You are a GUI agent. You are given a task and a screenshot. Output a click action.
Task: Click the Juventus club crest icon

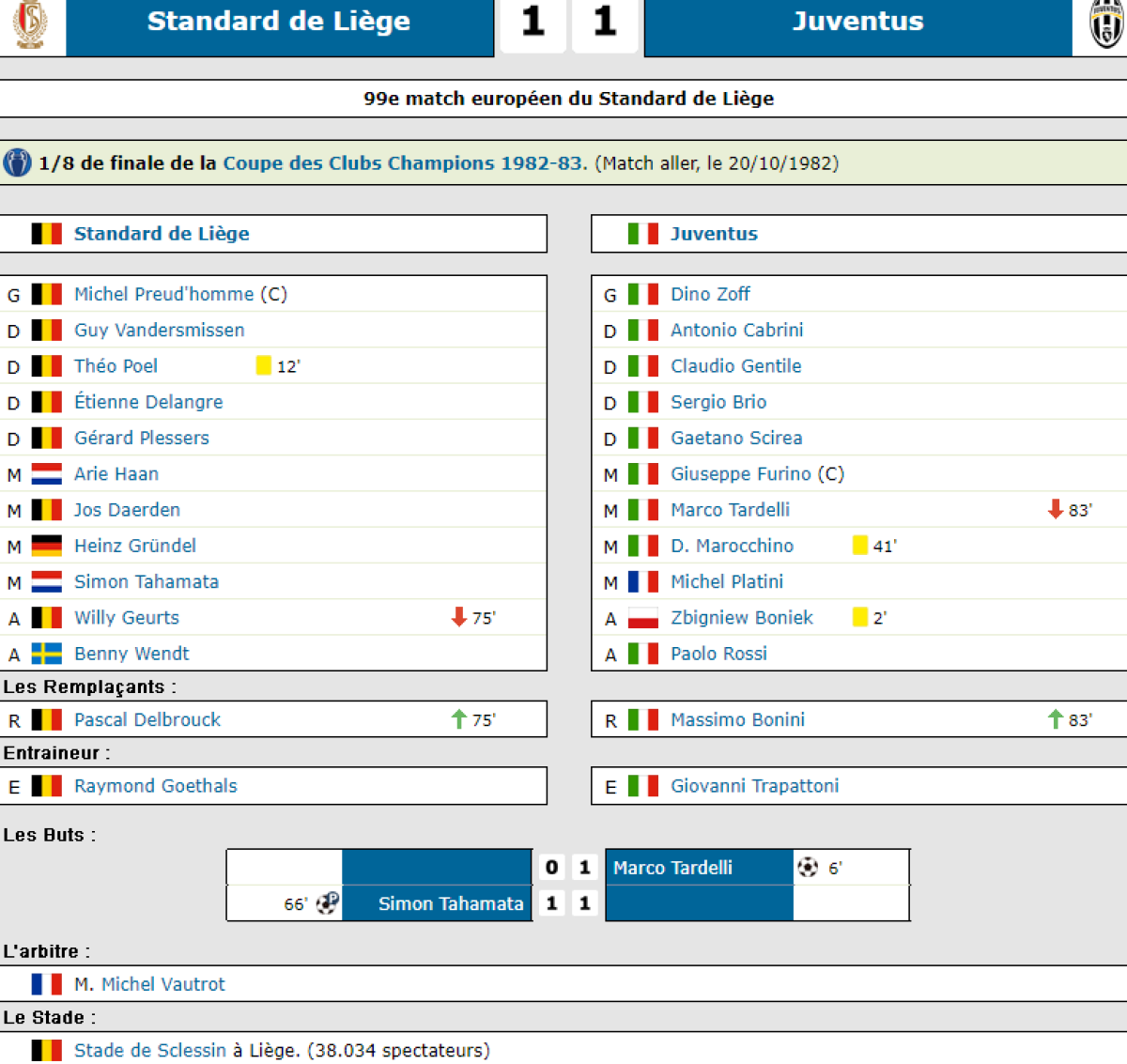1108,24
